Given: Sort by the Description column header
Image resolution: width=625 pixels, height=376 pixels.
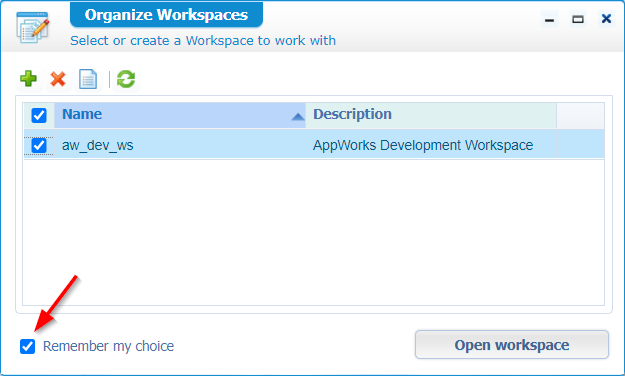Looking at the screenshot, I should [431, 115].
